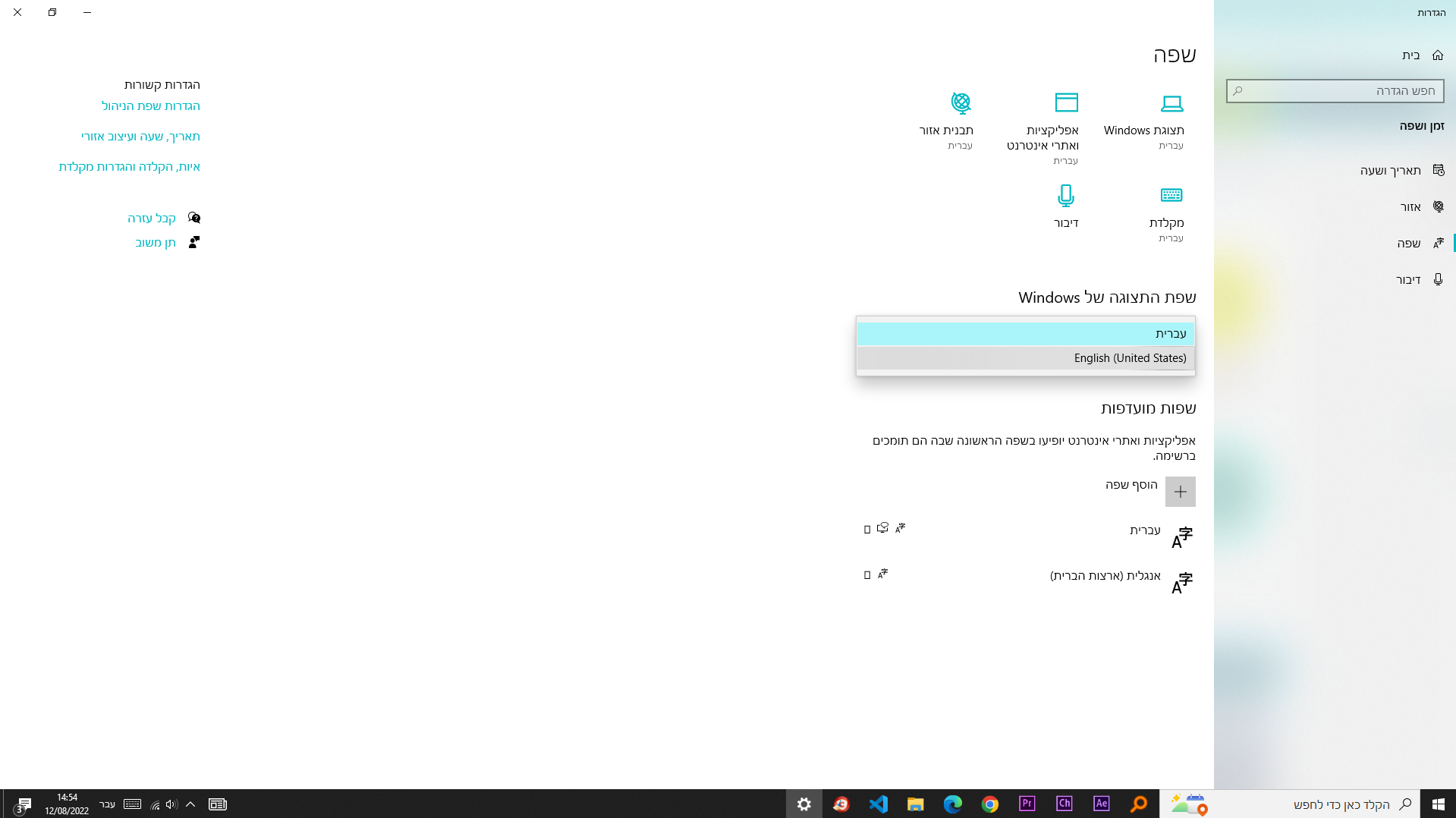Screen dimensions: 1456x818
Task: Choose עברית in display language dropdown
Action: click(1026, 334)
